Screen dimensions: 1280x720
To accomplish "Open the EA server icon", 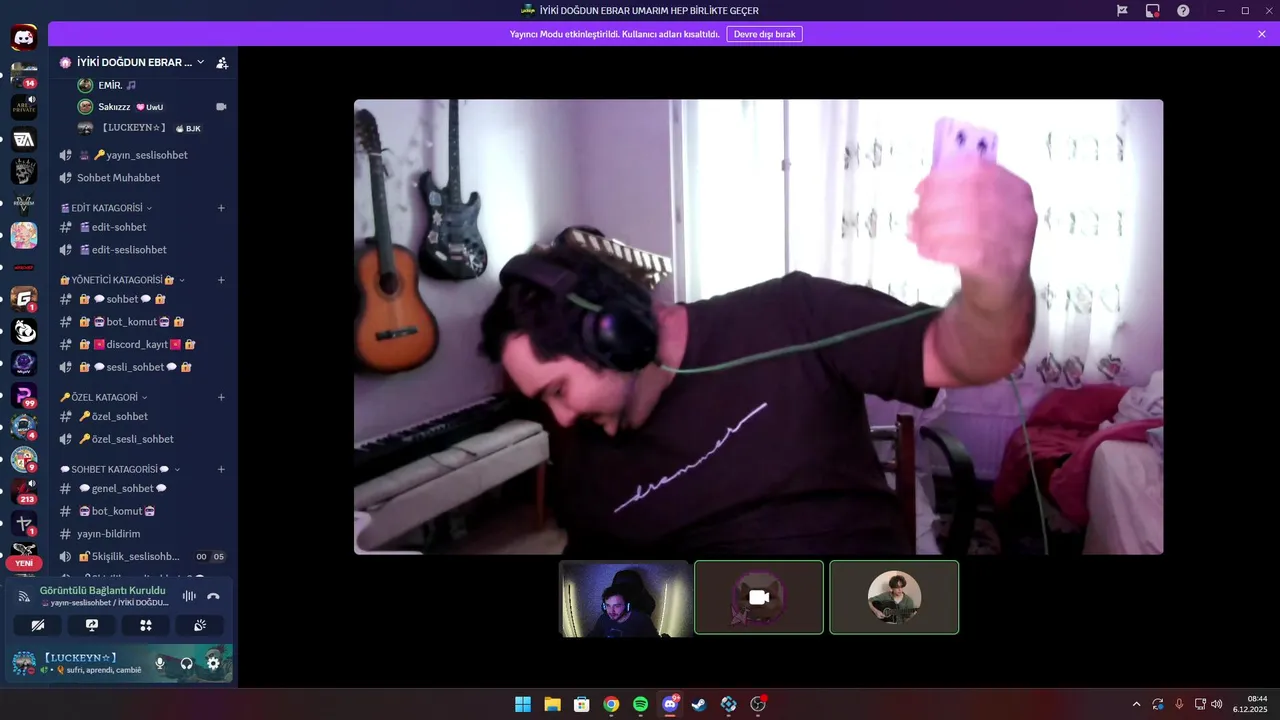I will coord(24,139).
